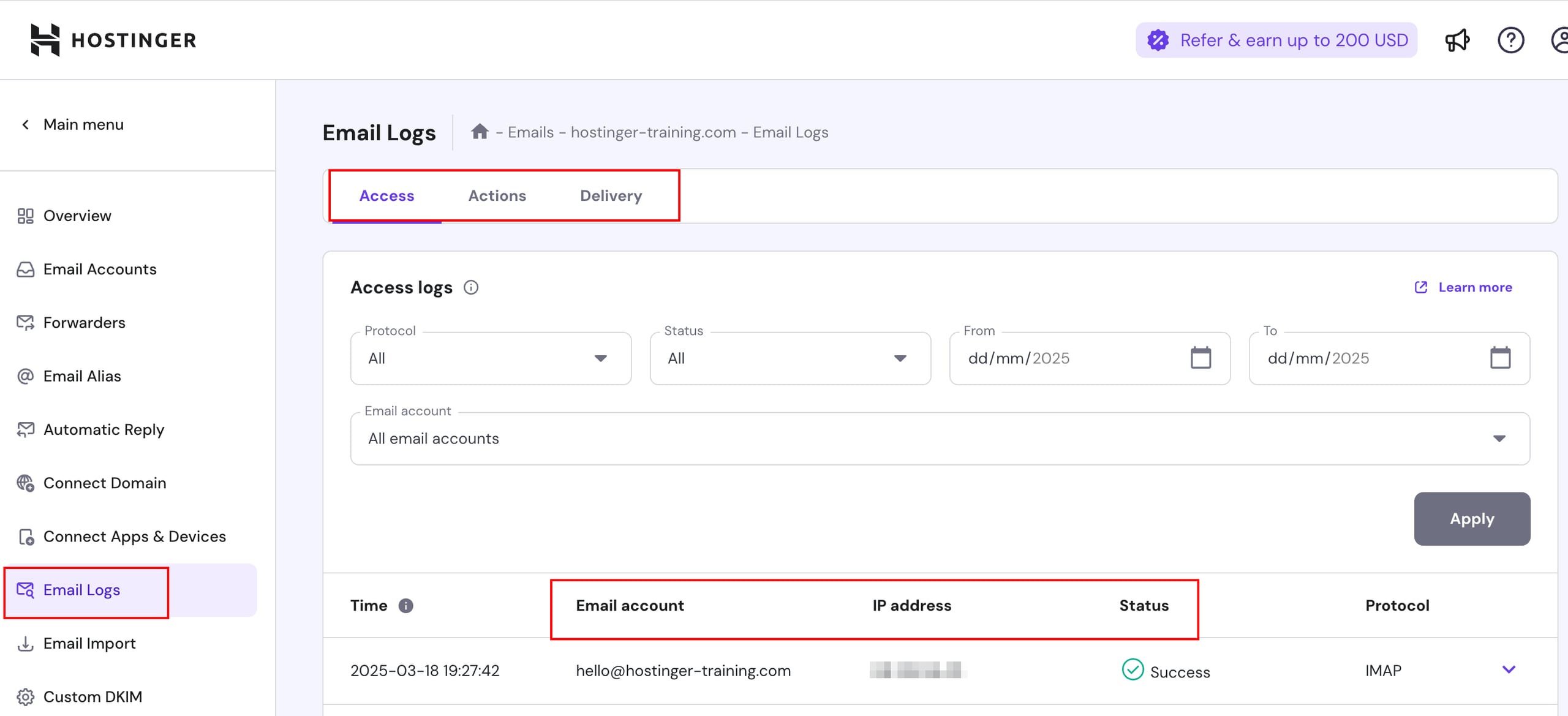Expand the hello@hostinger-training.com log row
Screen dimensions: 1568x716
click(1509, 669)
